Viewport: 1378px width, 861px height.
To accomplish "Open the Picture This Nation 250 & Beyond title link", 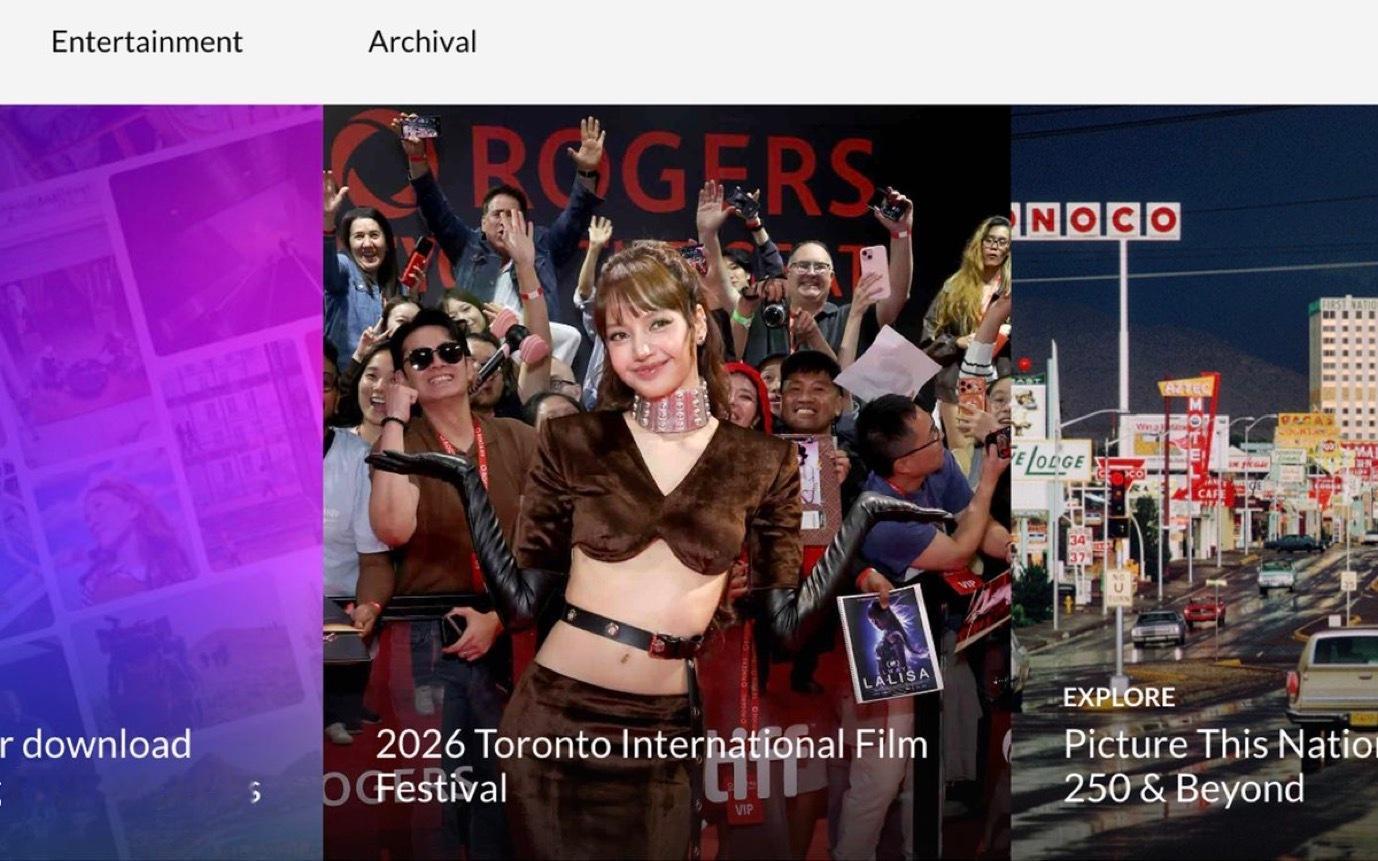I will point(1220,766).
